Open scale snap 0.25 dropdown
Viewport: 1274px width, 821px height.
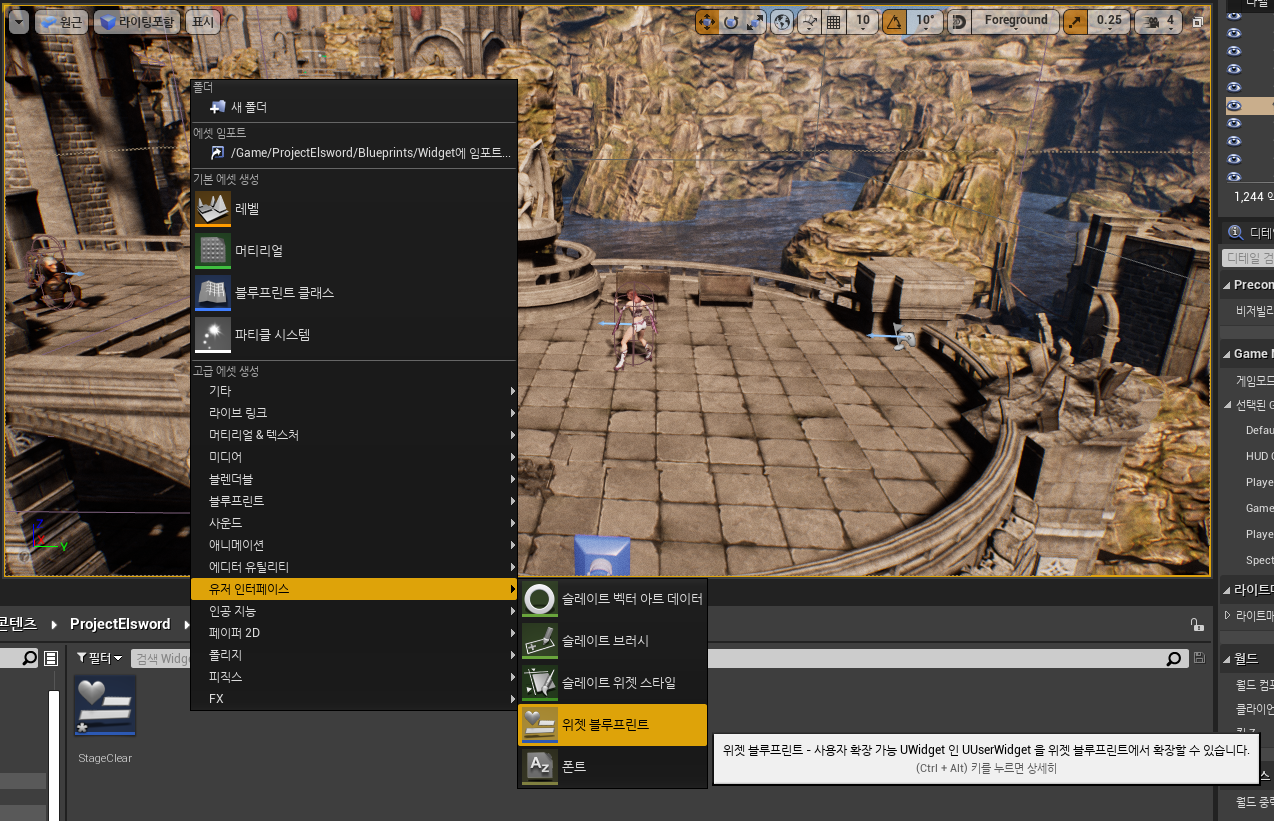pyautogui.click(x=1109, y=21)
